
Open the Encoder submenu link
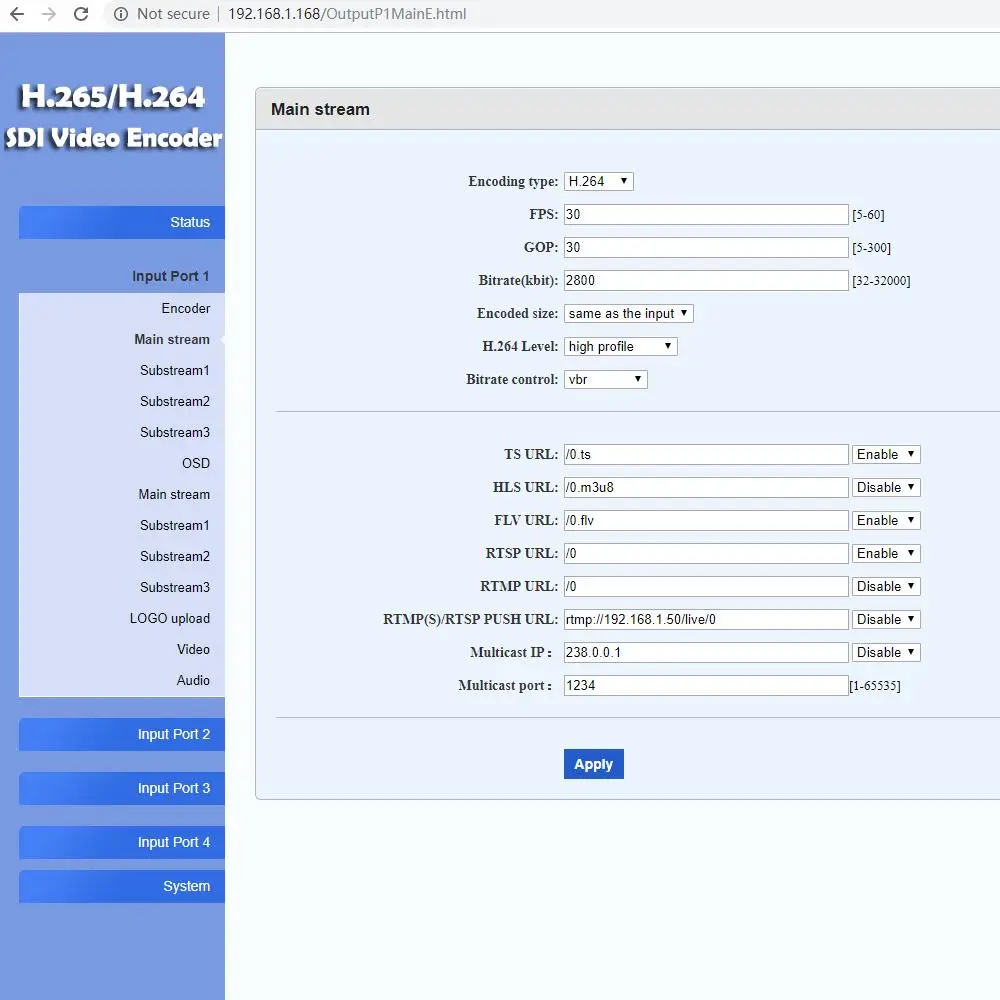coord(186,309)
